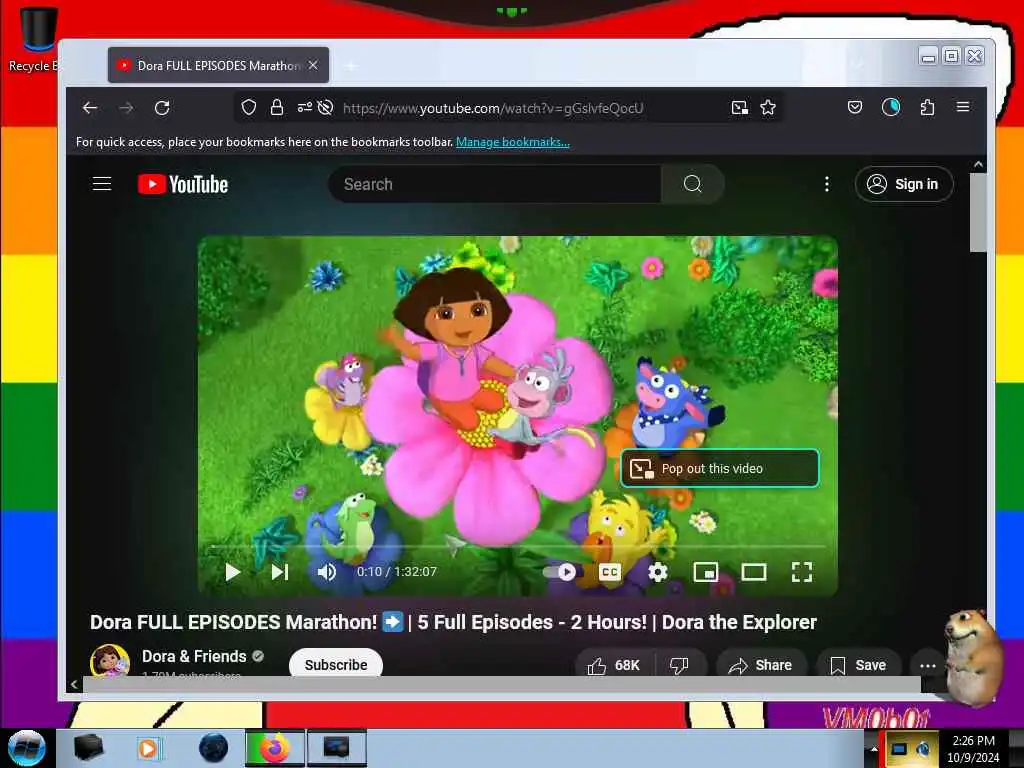Switch to the miniplayer
The height and width of the screenshot is (768, 1024).
(x=705, y=572)
